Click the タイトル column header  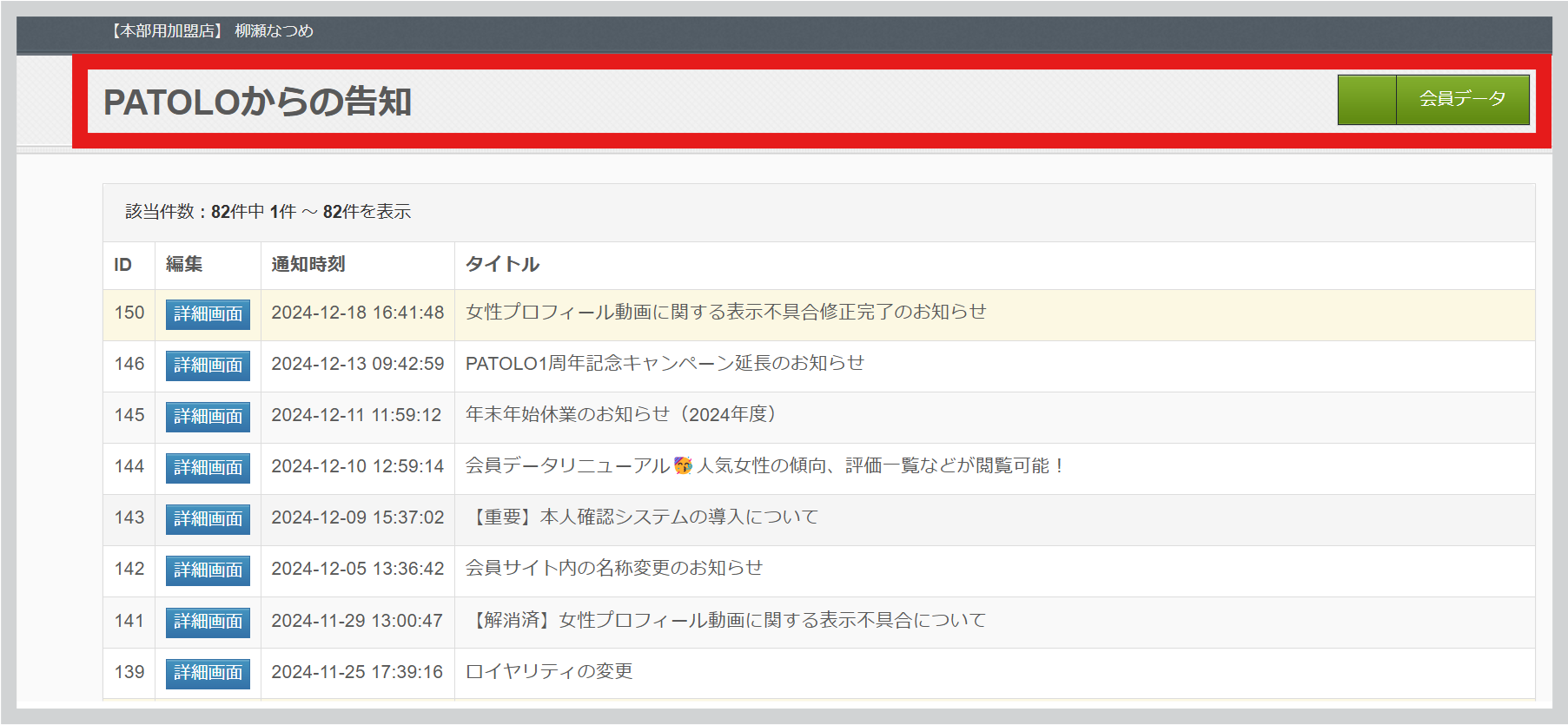[x=502, y=264]
